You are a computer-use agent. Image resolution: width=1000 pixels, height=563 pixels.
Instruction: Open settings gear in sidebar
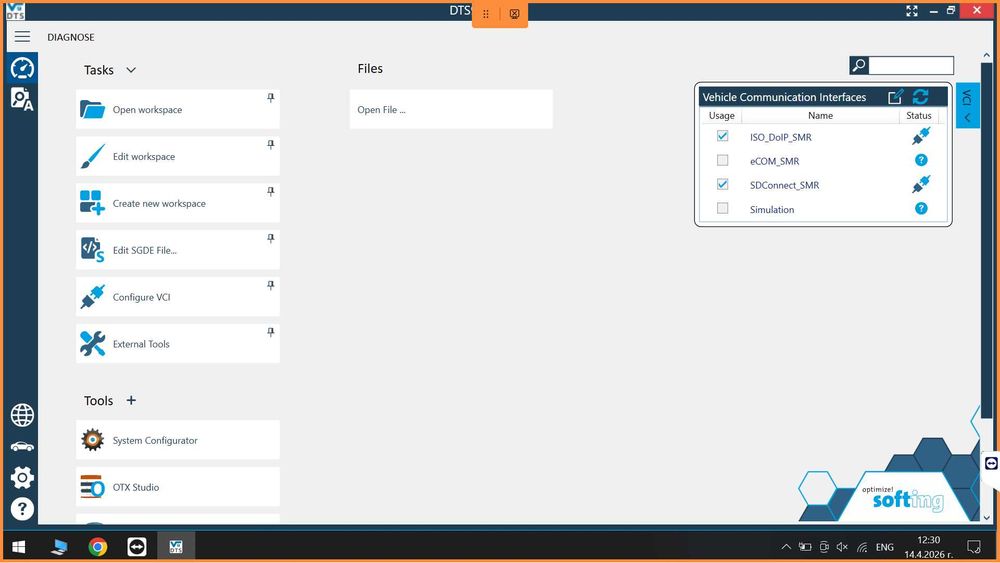[x=22, y=477]
